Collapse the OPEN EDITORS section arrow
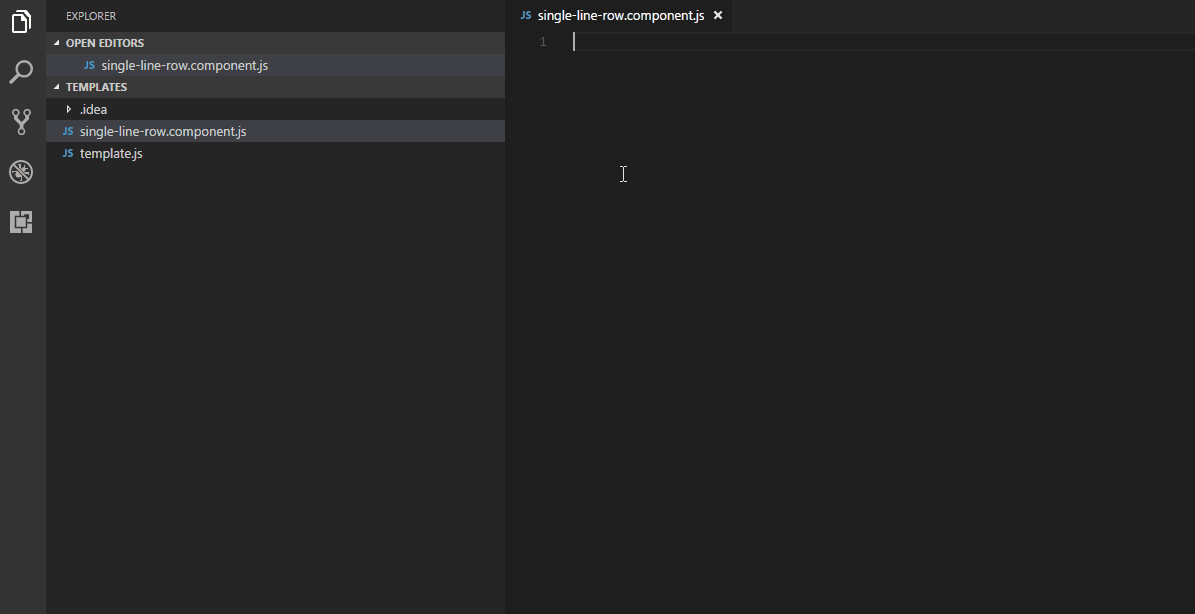This screenshot has height=614, width=1195. 56,43
